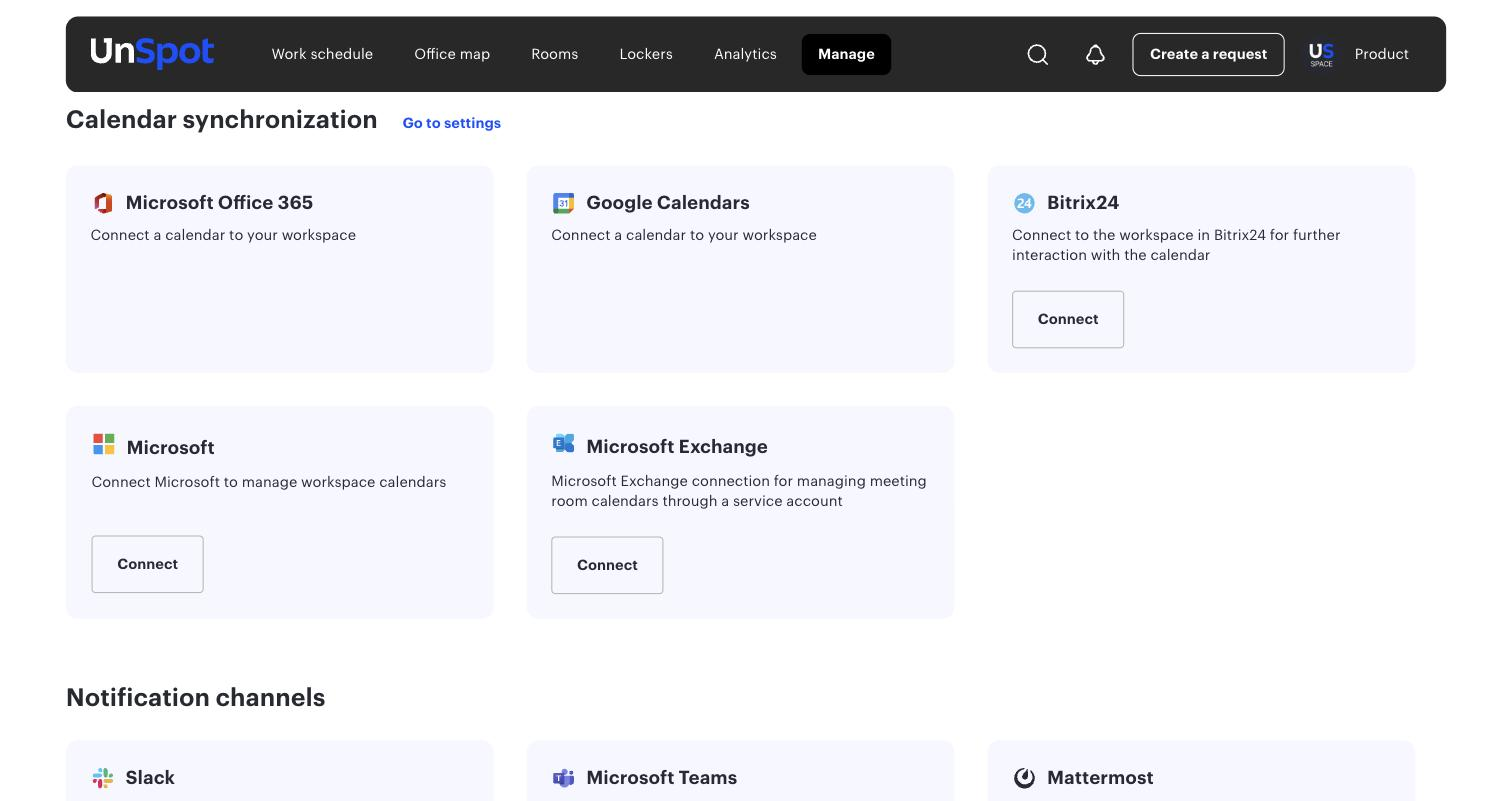Click the Mattermost icon
Image resolution: width=1512 pixels, height=801 pixels.
point(1024,778)
